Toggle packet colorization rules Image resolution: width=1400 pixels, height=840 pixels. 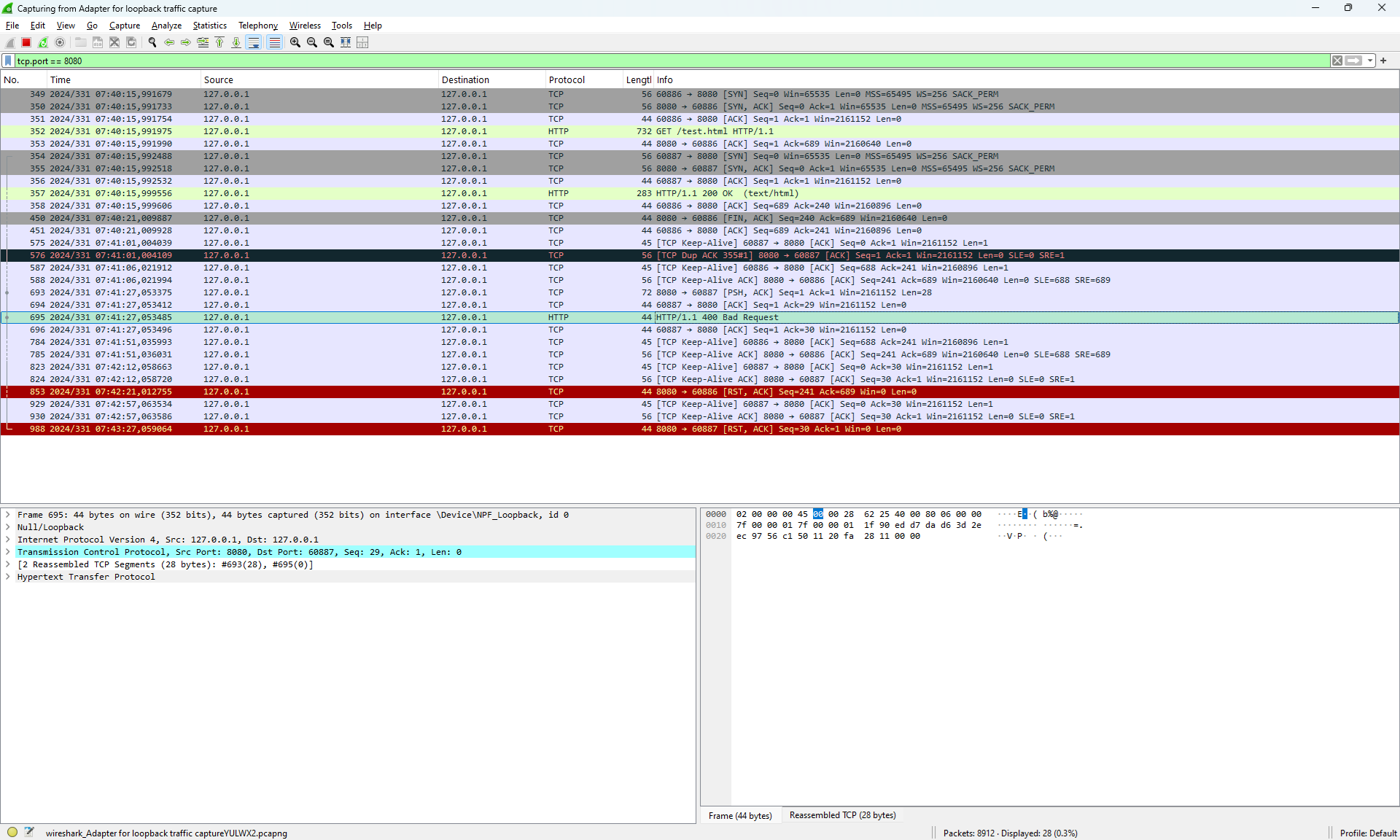[x=274, y=42]
